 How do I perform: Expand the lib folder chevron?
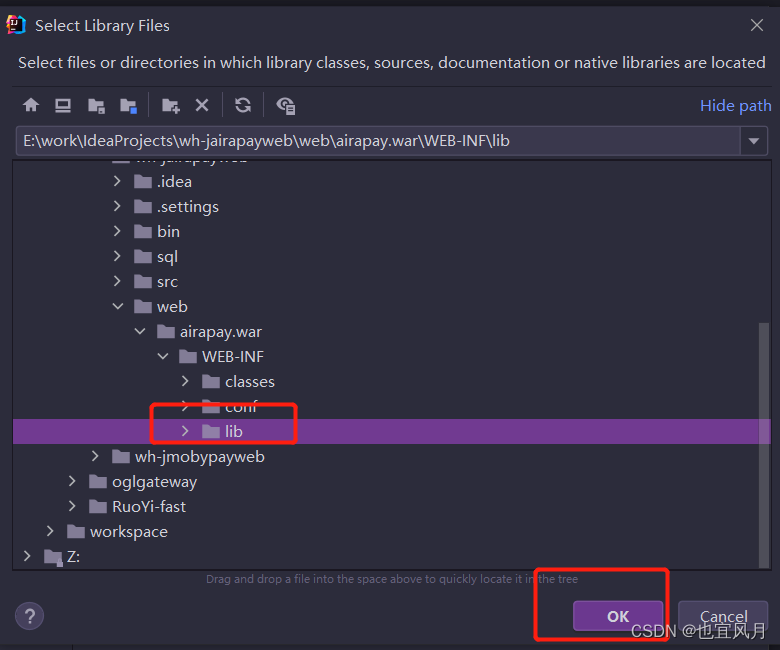(185, 431)
